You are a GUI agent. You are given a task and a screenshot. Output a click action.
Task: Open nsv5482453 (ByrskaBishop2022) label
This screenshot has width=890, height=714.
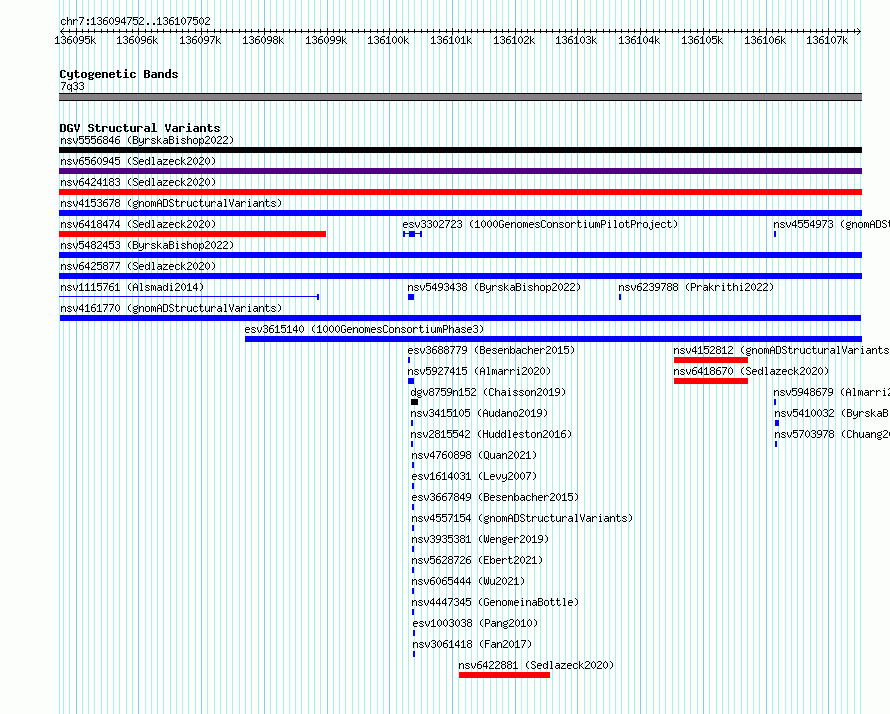coord(147,245)
